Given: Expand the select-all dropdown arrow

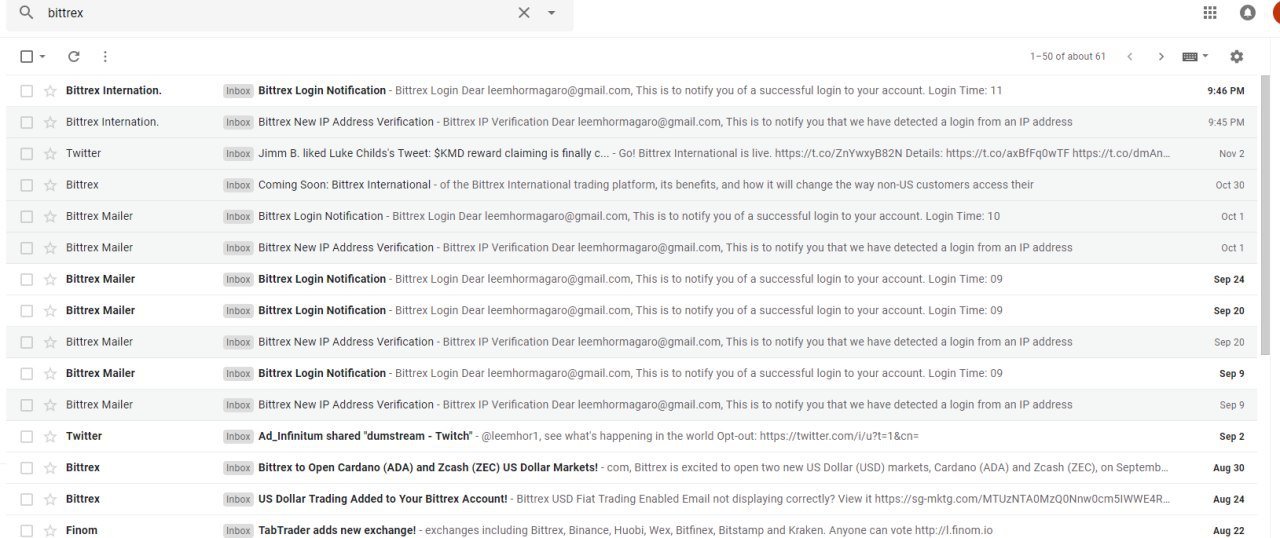Looking at the screenshot, I should coord(42,57).
